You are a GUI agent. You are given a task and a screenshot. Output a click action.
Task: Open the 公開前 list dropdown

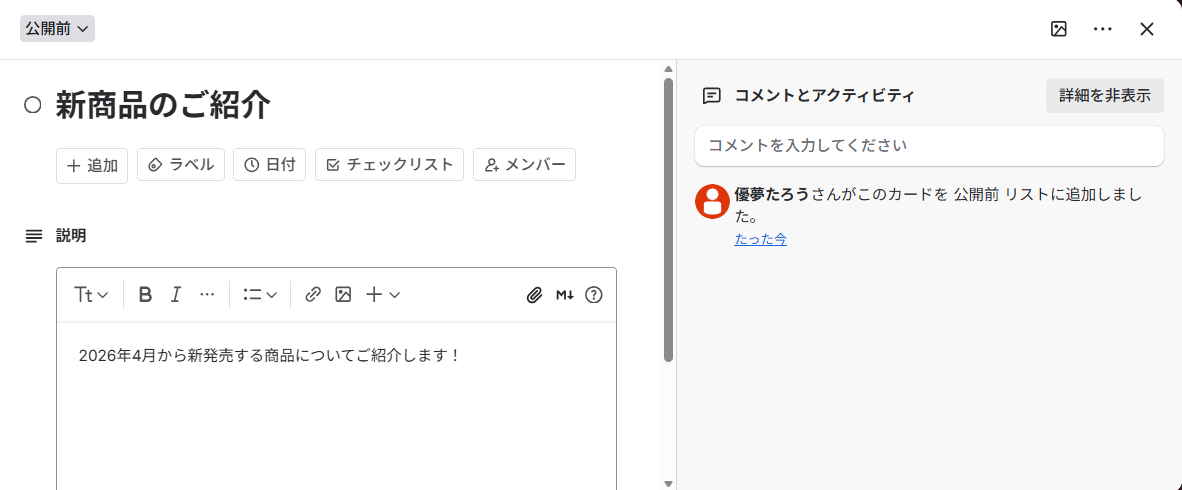coord(57,29)
